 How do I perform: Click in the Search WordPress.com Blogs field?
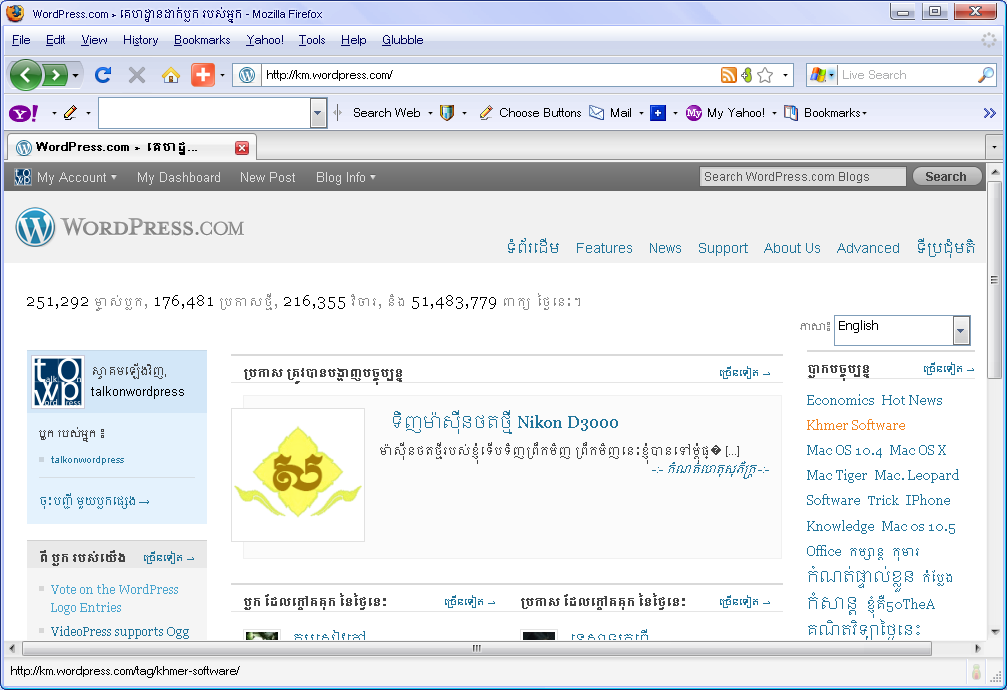(x=802, y=177)
